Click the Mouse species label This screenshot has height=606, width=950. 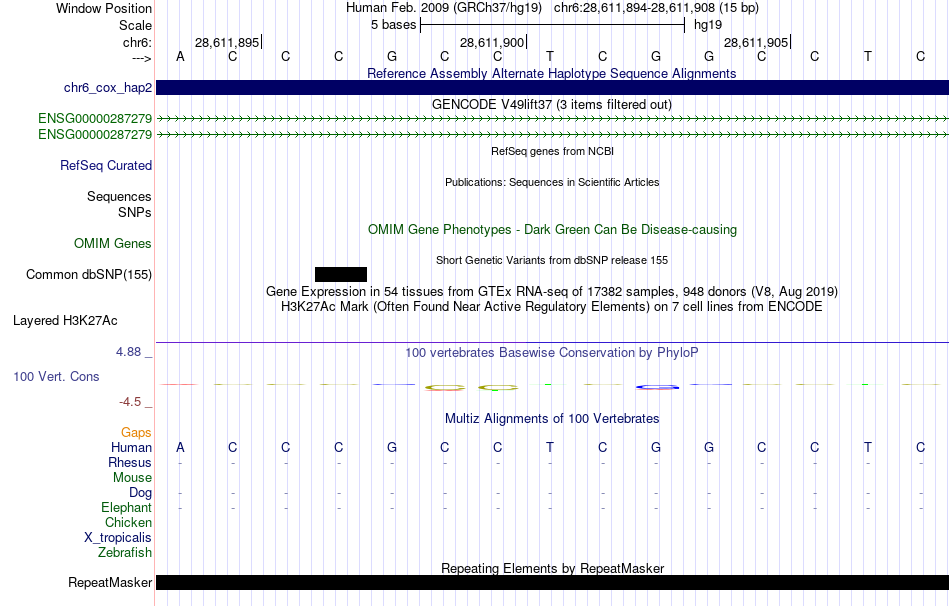(132, 478)
